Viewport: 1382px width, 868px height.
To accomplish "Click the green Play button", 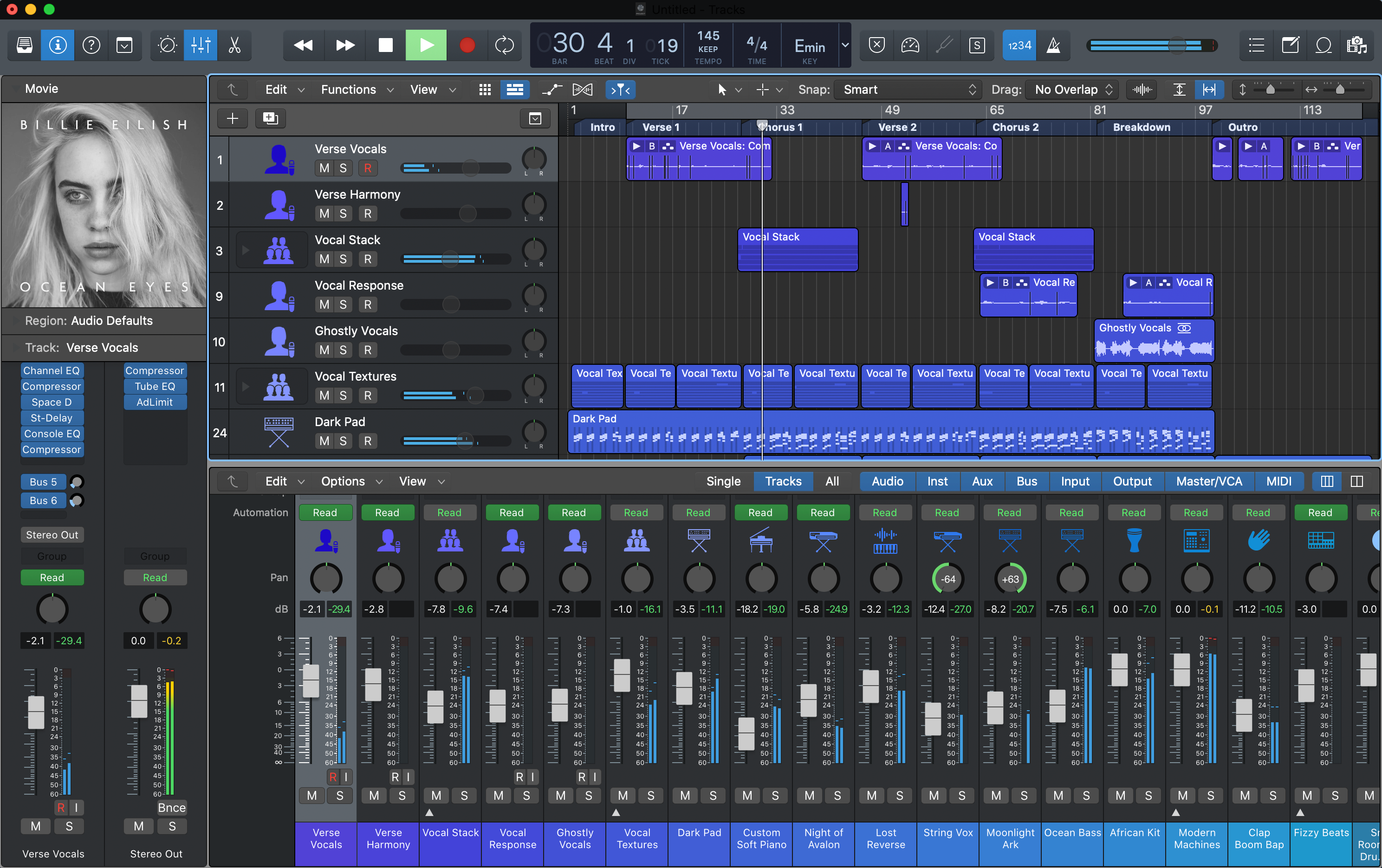I will 426,45.
